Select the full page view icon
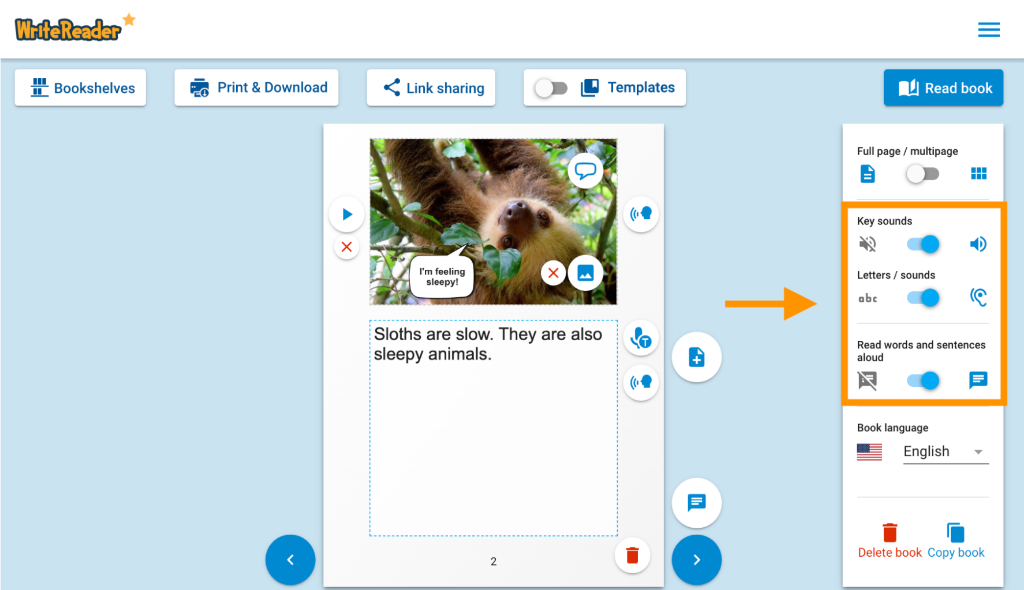The width and height of the screenshot is (1024, 590). point(867,174)
